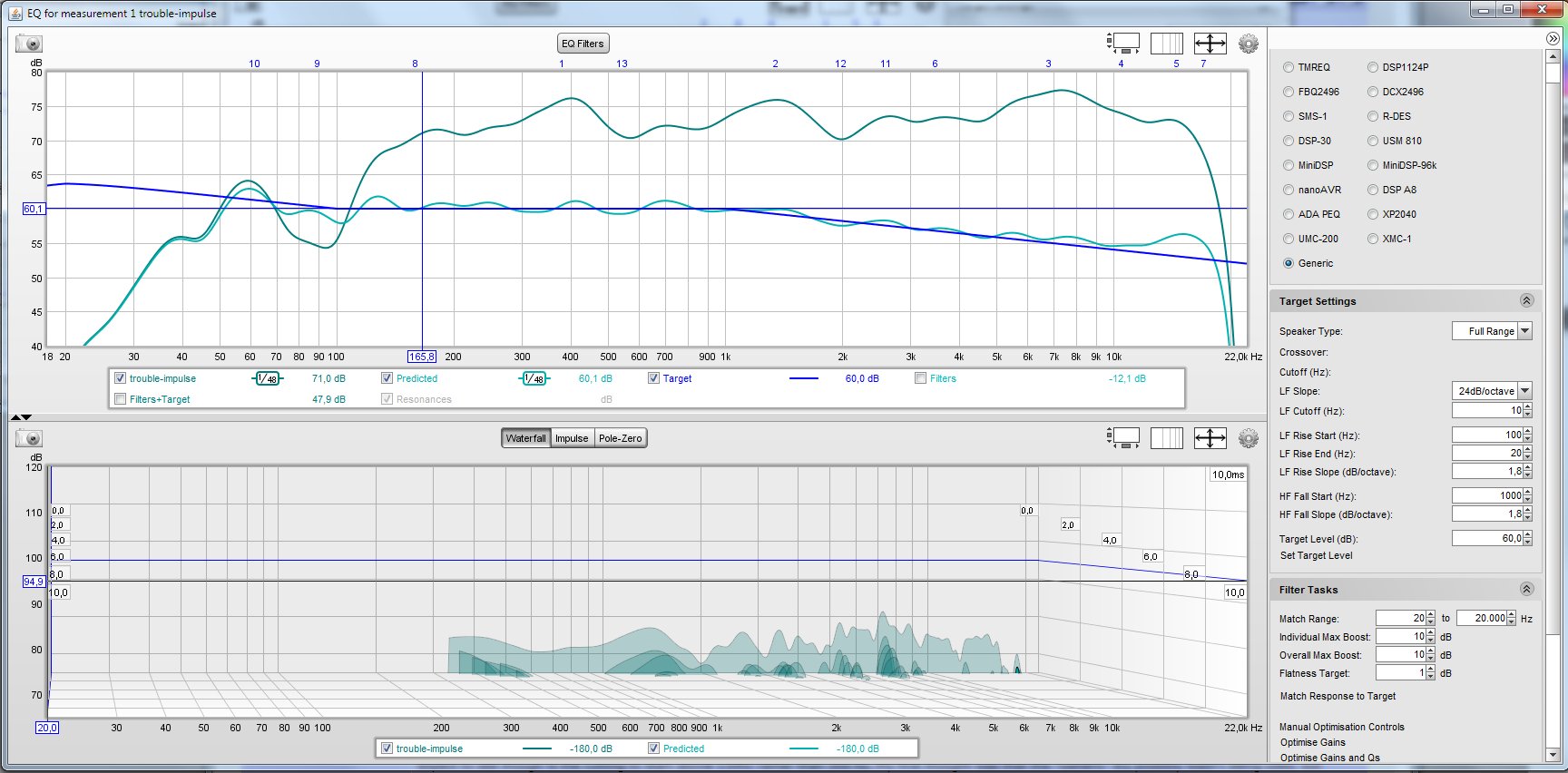Click HF Fall Slope value field
Viewport: 1568px width, 773px height.
pos(1487,514)
